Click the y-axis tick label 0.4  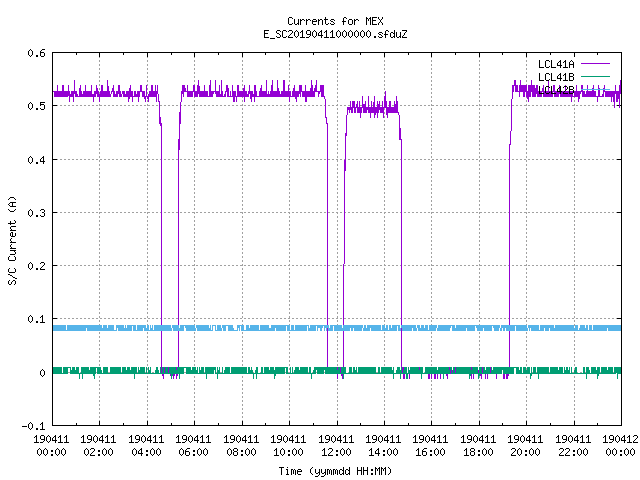[x=36, y=160]
